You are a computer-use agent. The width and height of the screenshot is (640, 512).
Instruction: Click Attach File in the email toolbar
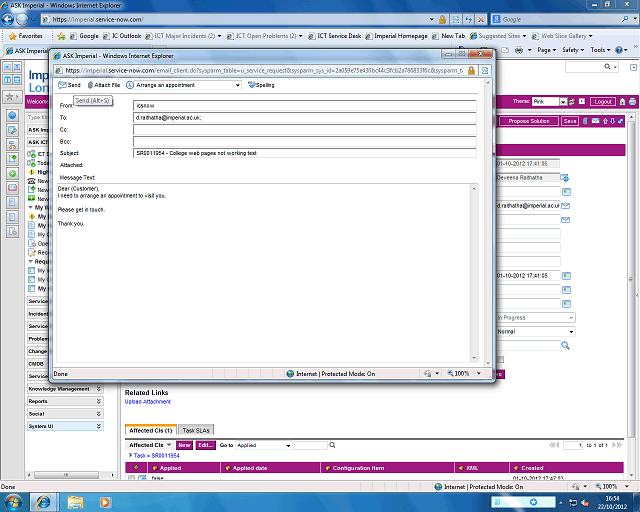point(103,85)
